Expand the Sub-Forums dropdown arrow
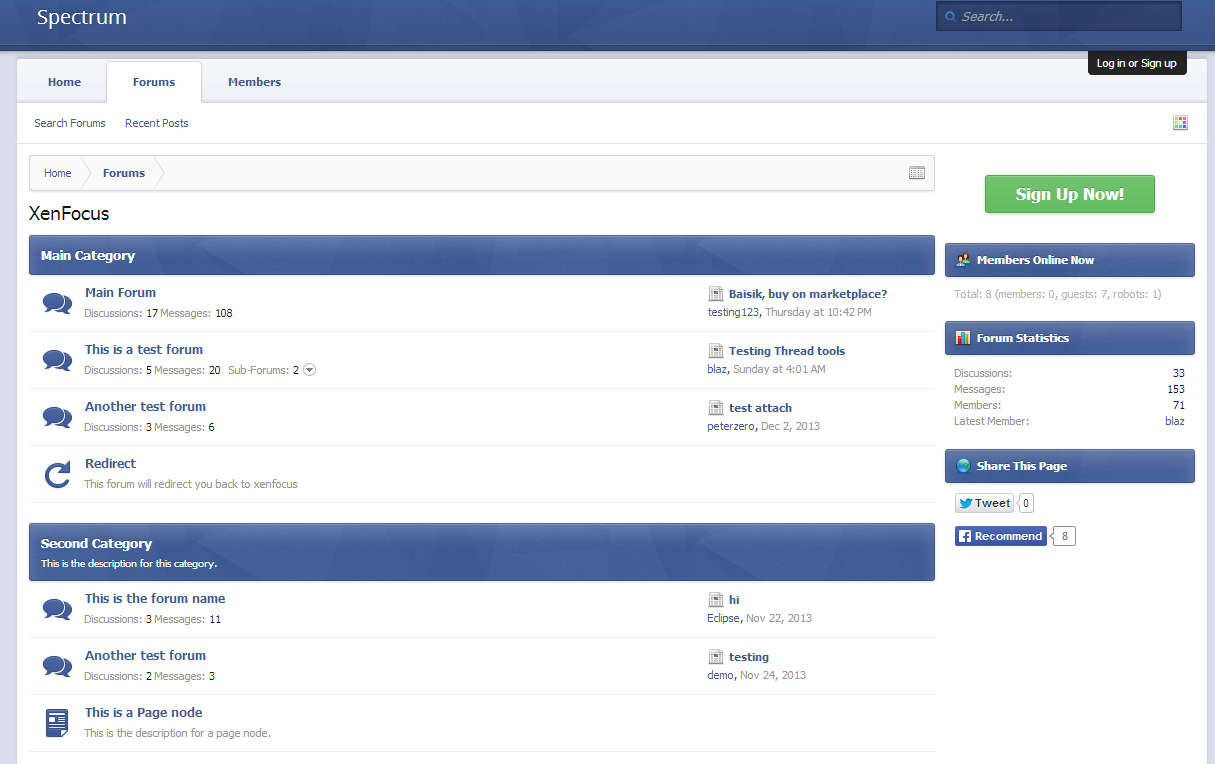The image size is (1215, 764). pyautogui.click(x=309, y=370)
